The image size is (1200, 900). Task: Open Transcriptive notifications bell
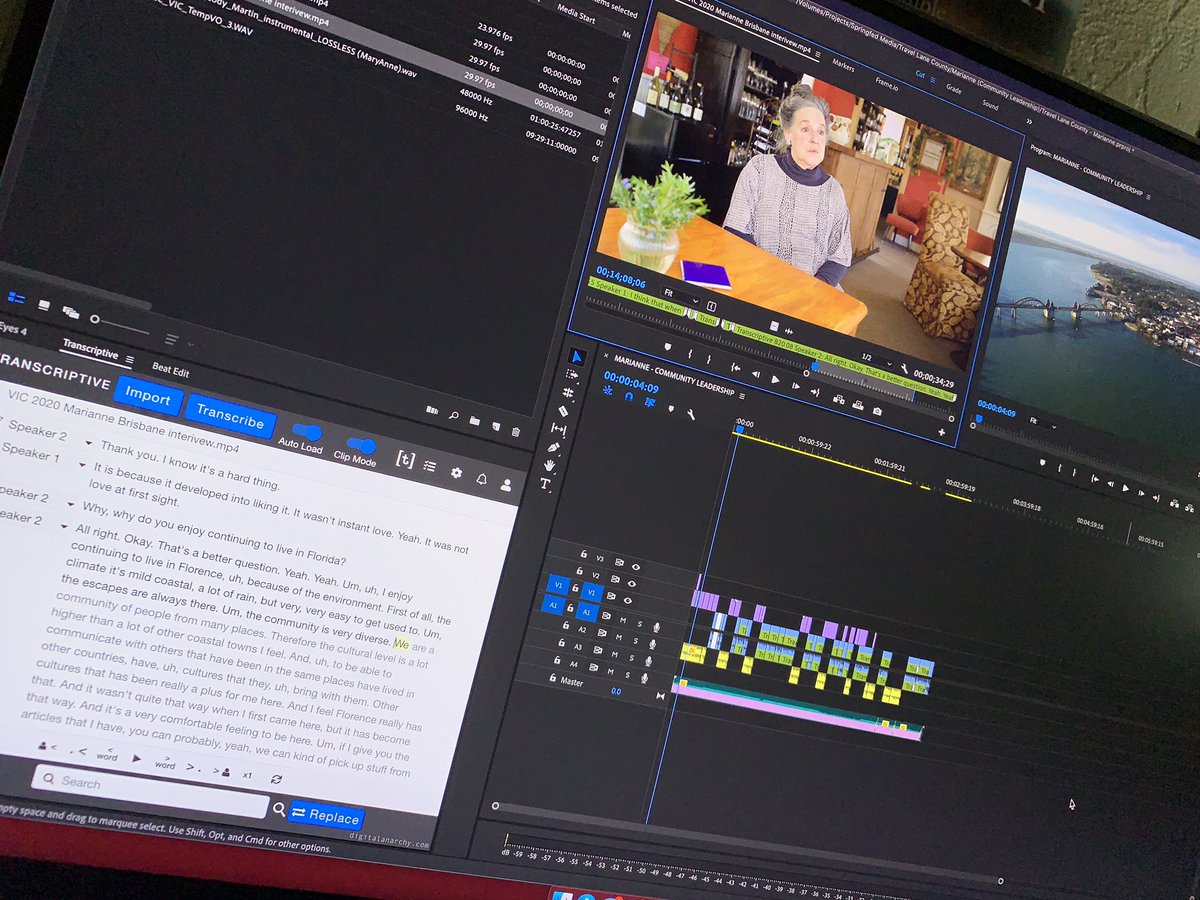pos(481,479)
